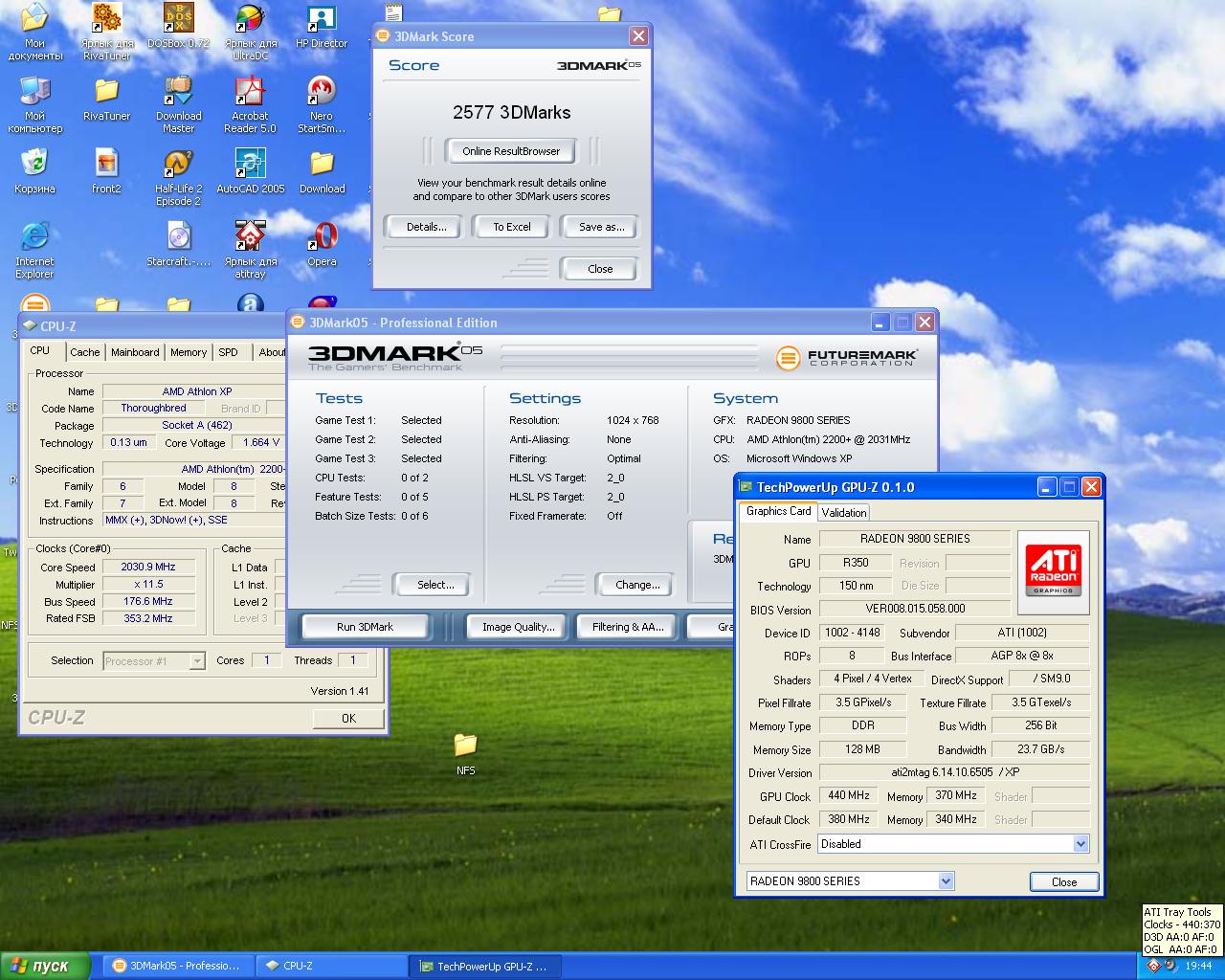The image size is (1225, 980).
Task: Click the Run 3DMark button
Action: click(x=365, y=627)
